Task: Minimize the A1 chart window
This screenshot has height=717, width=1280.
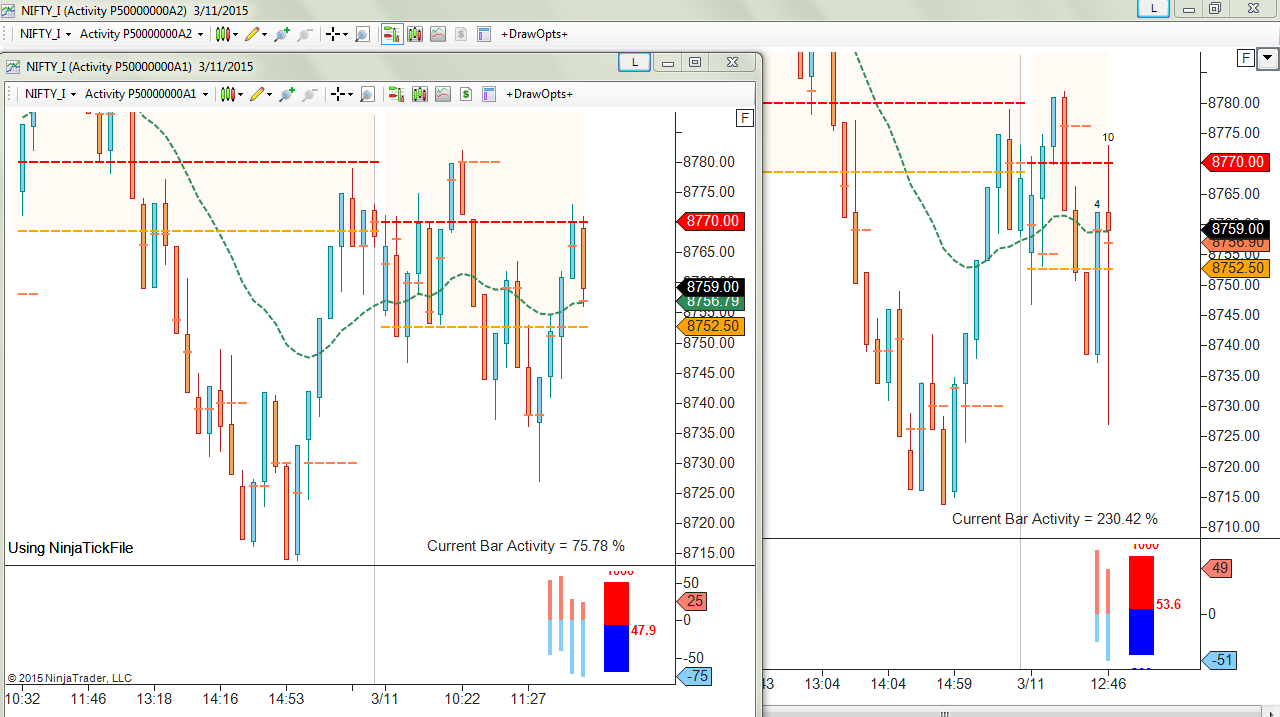Action: [x=668, y=62]
